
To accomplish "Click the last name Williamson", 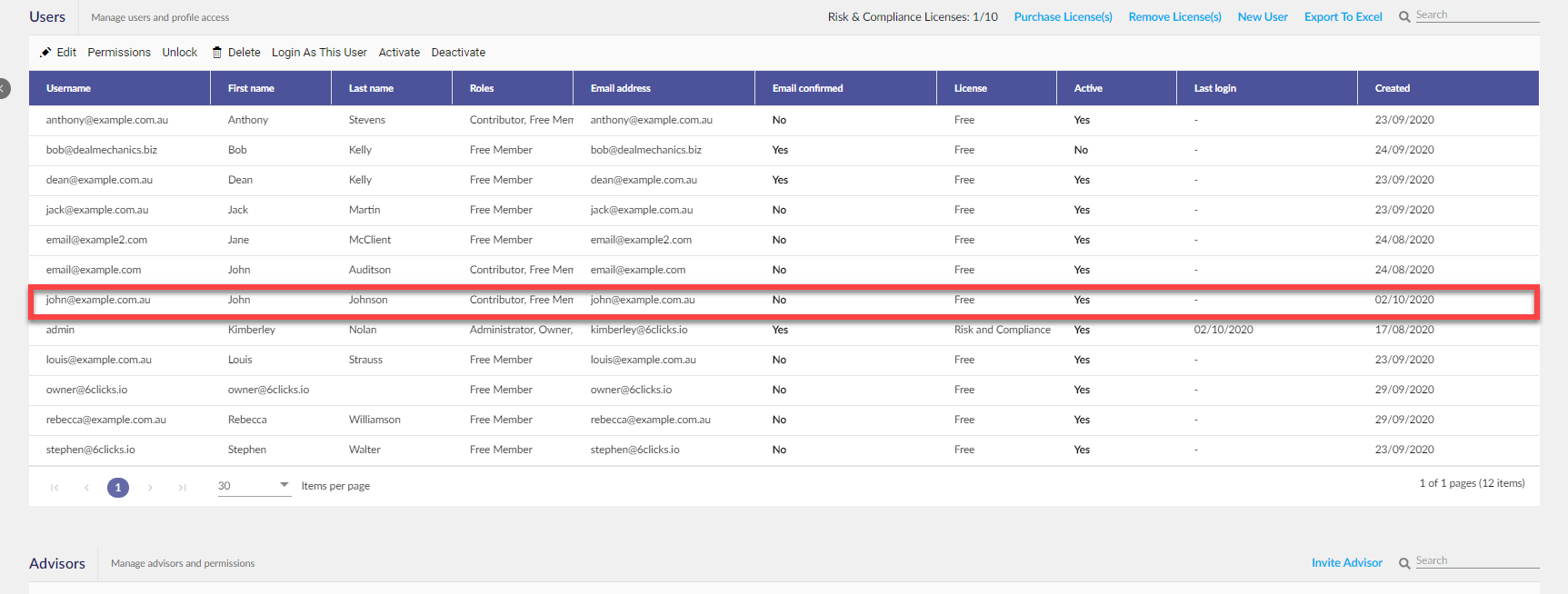I will coord(375,420).
